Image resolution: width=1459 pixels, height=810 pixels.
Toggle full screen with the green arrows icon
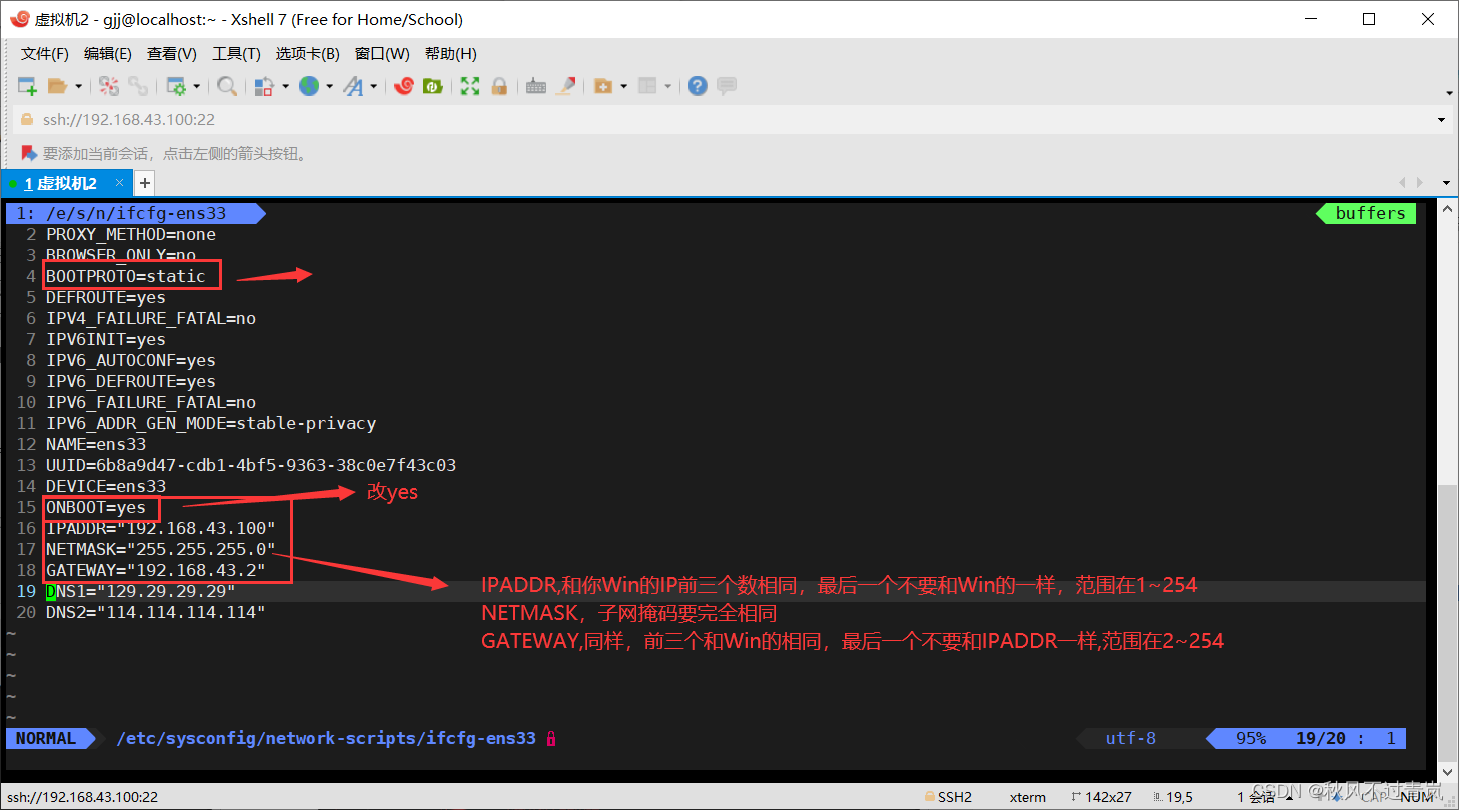470,86
